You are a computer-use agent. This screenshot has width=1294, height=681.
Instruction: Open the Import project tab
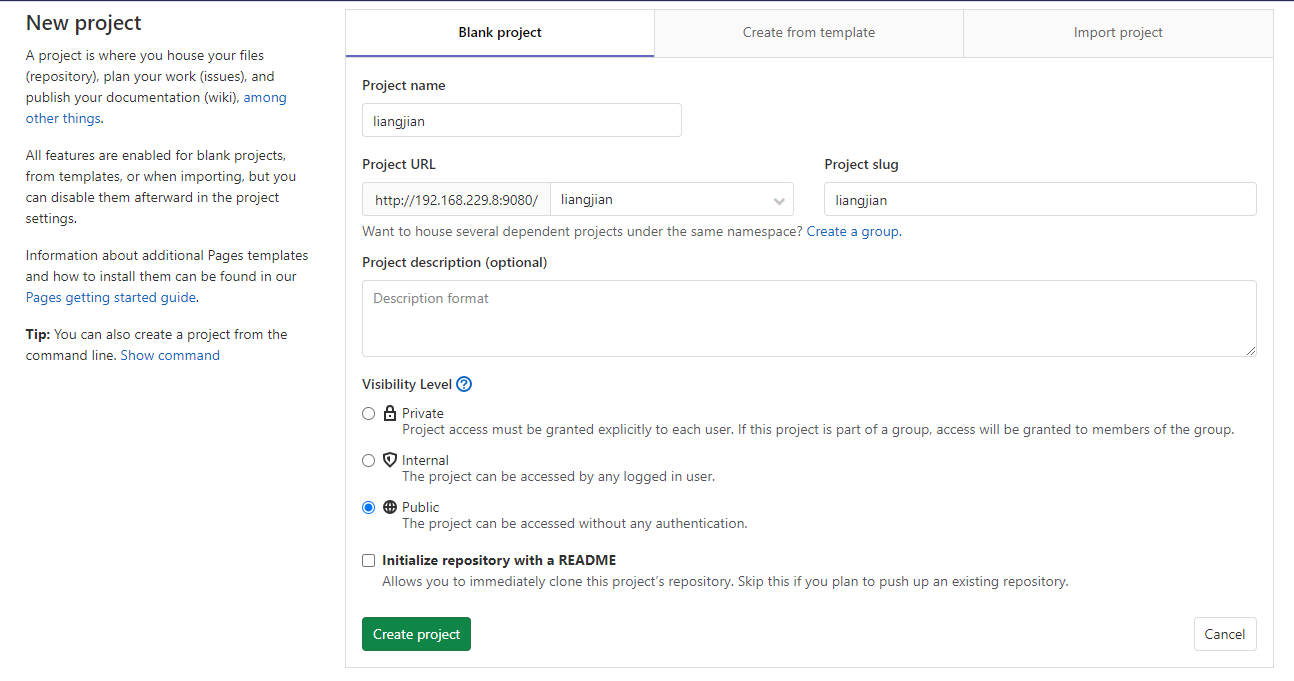coord(1117,33)
